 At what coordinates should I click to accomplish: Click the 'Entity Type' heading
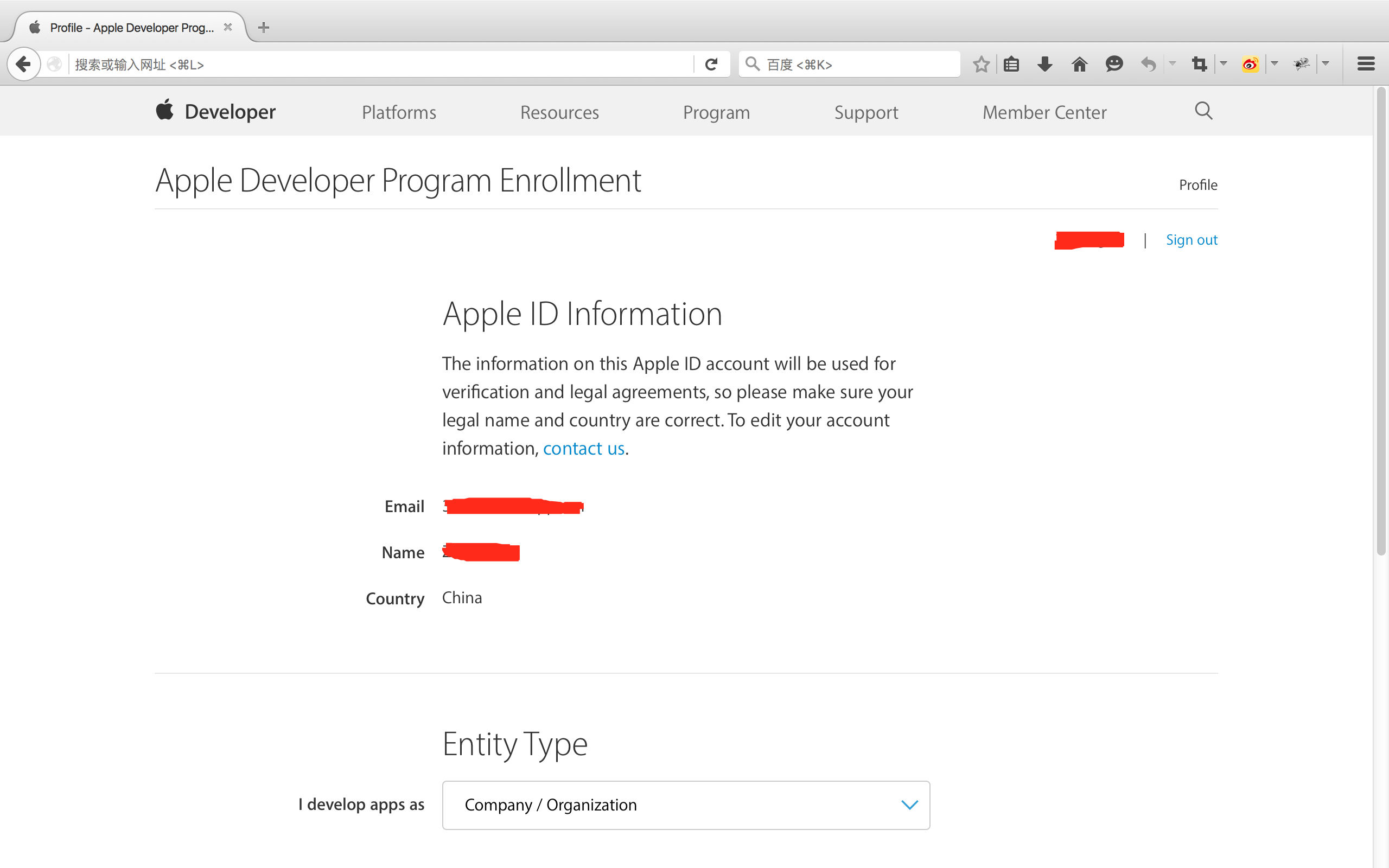coord(515,744)
